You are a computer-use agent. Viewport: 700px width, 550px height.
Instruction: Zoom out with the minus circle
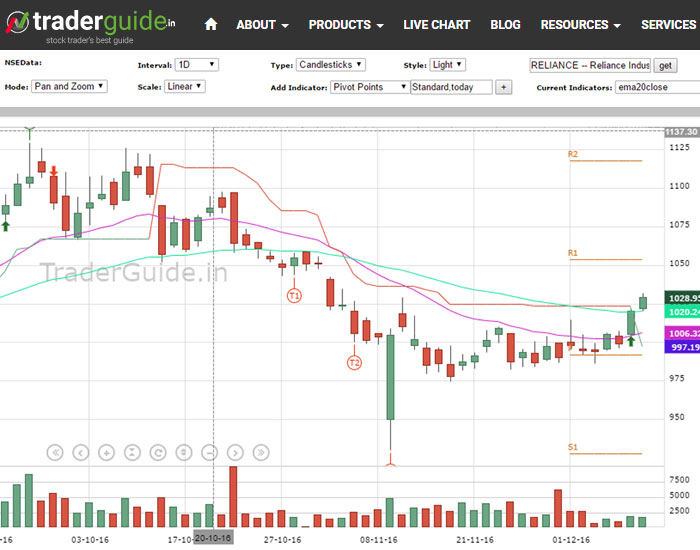(209, 453)
